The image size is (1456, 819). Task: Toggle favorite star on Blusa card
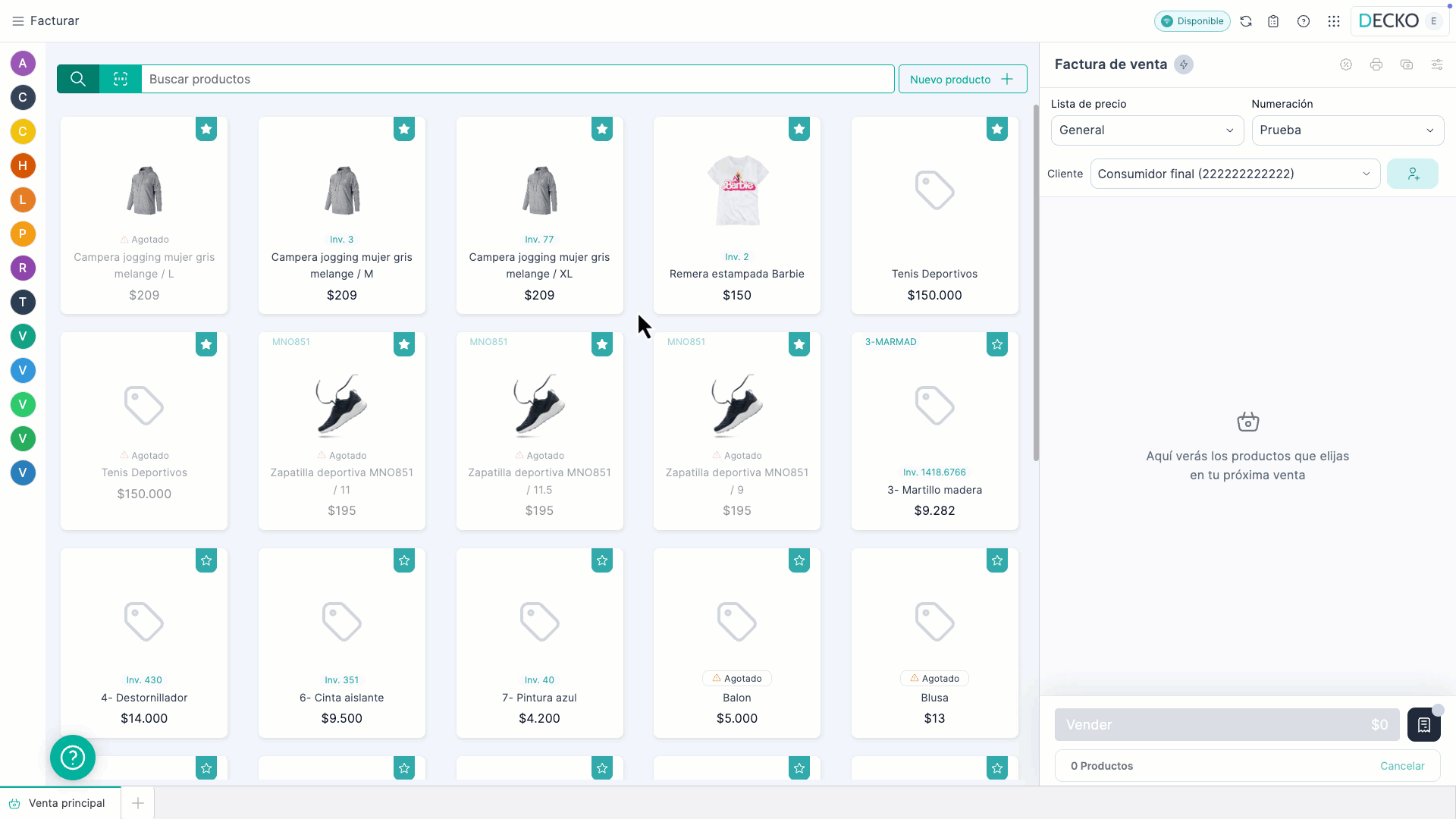click(997, 560)
